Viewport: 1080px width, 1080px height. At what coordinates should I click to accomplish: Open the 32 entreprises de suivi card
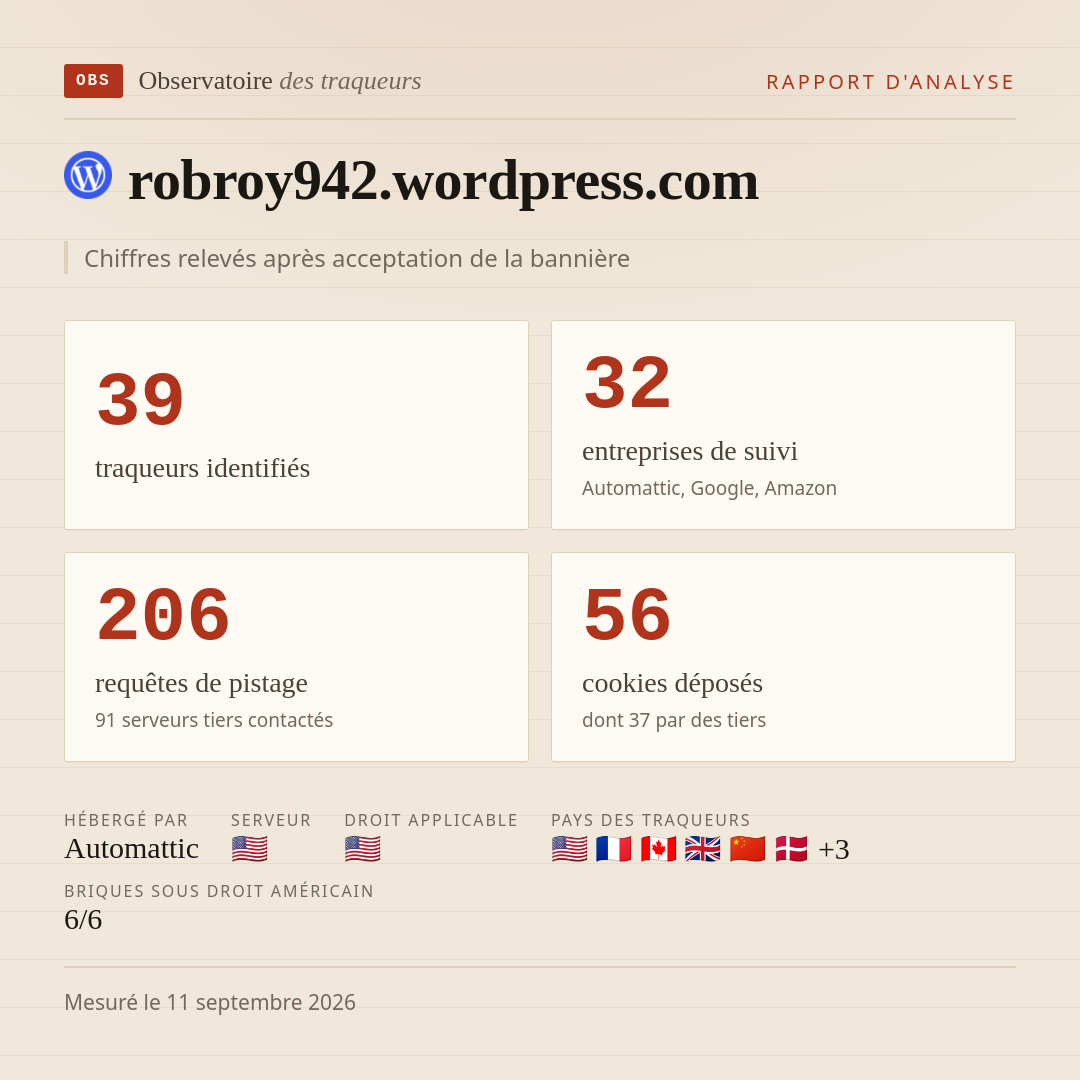[x=783, y=425]
